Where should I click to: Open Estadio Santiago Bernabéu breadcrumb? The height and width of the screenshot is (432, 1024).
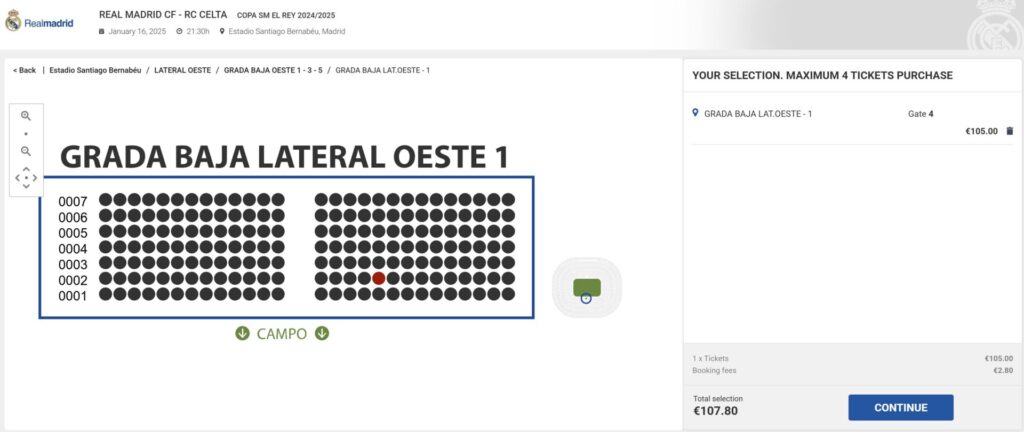coord(97,70)
